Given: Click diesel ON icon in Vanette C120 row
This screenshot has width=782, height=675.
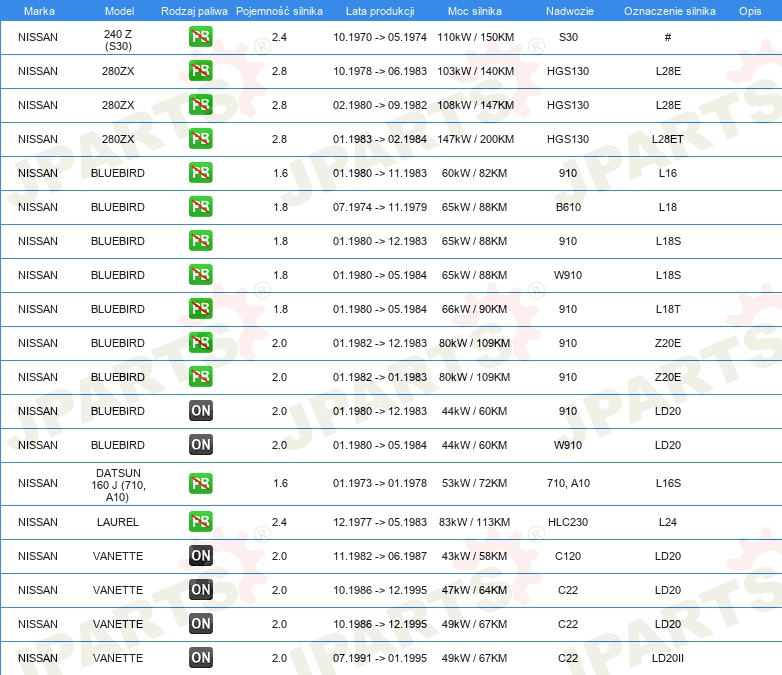Looking at the screenshot, I should pyautogui.click(x=200, y=556).
